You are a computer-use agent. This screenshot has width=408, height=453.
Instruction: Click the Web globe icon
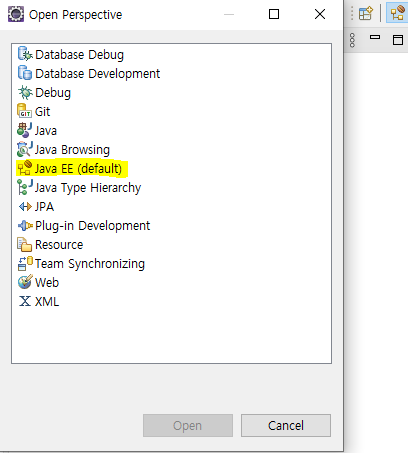pos(25,282)
